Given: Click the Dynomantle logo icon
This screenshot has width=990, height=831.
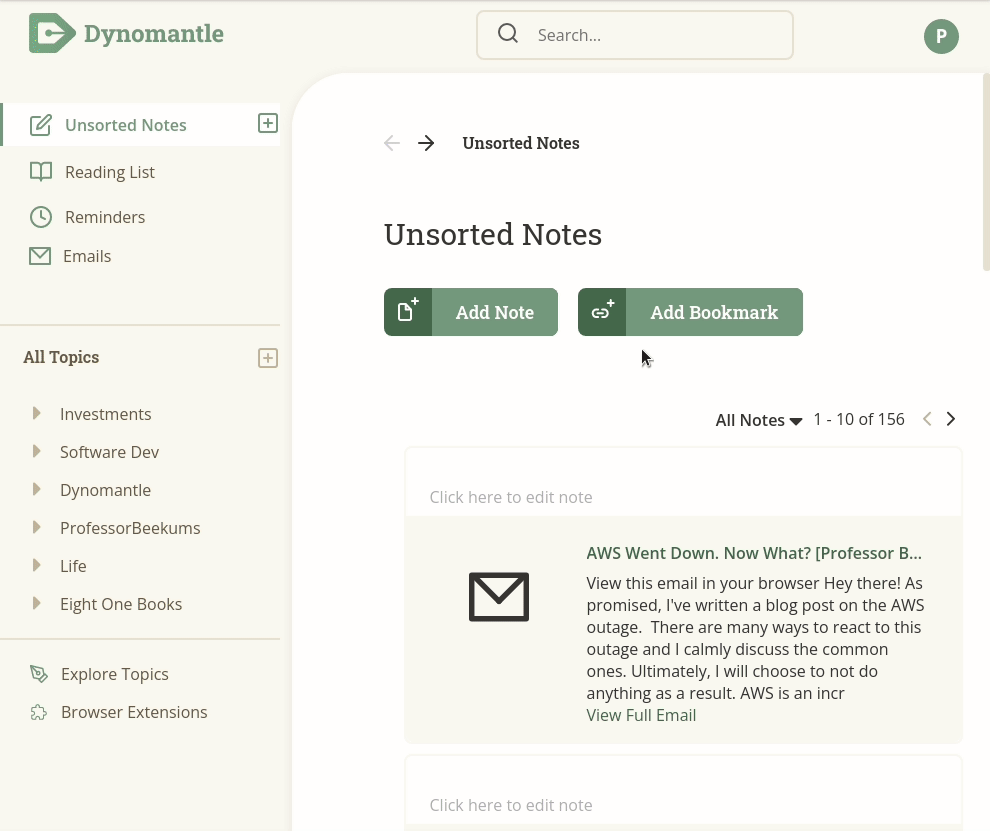Looking at the screenshot, I should (x=52, y=33).
